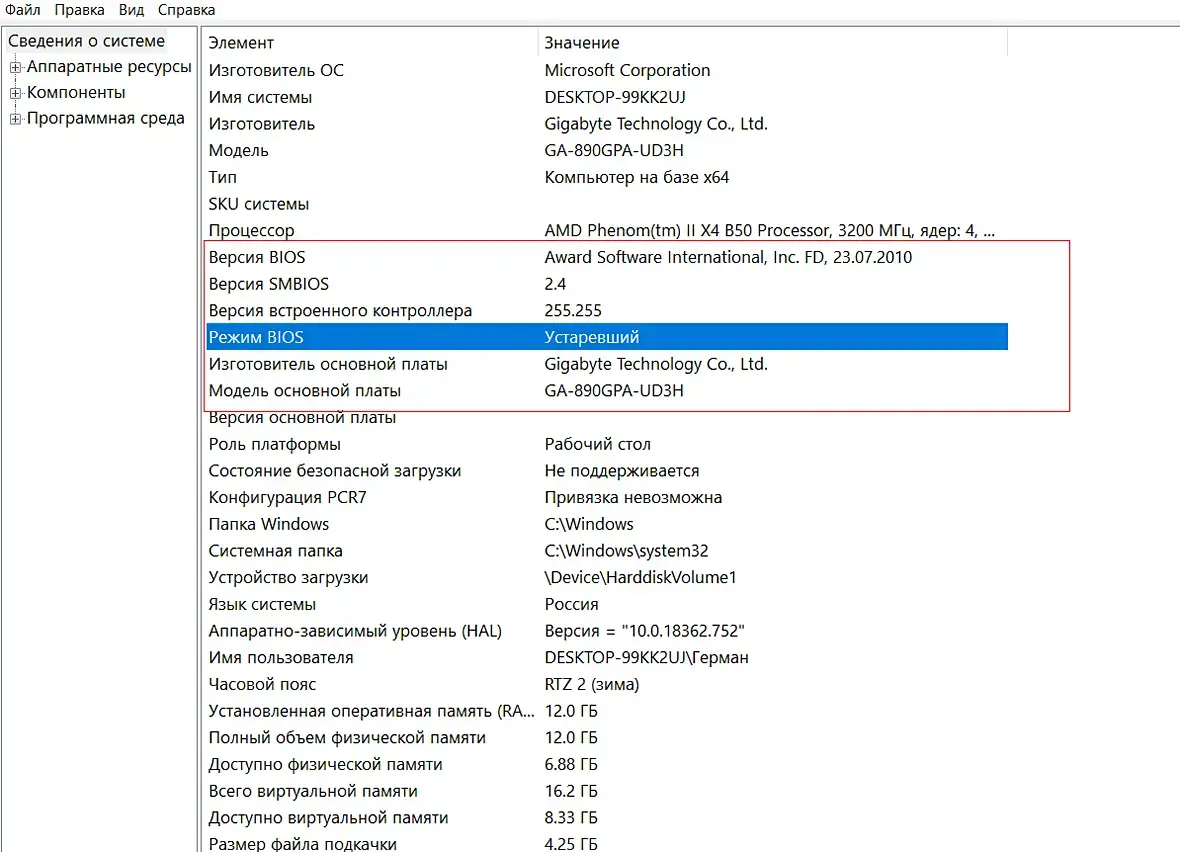Open the Правка menu

click(x=79, y=10)
